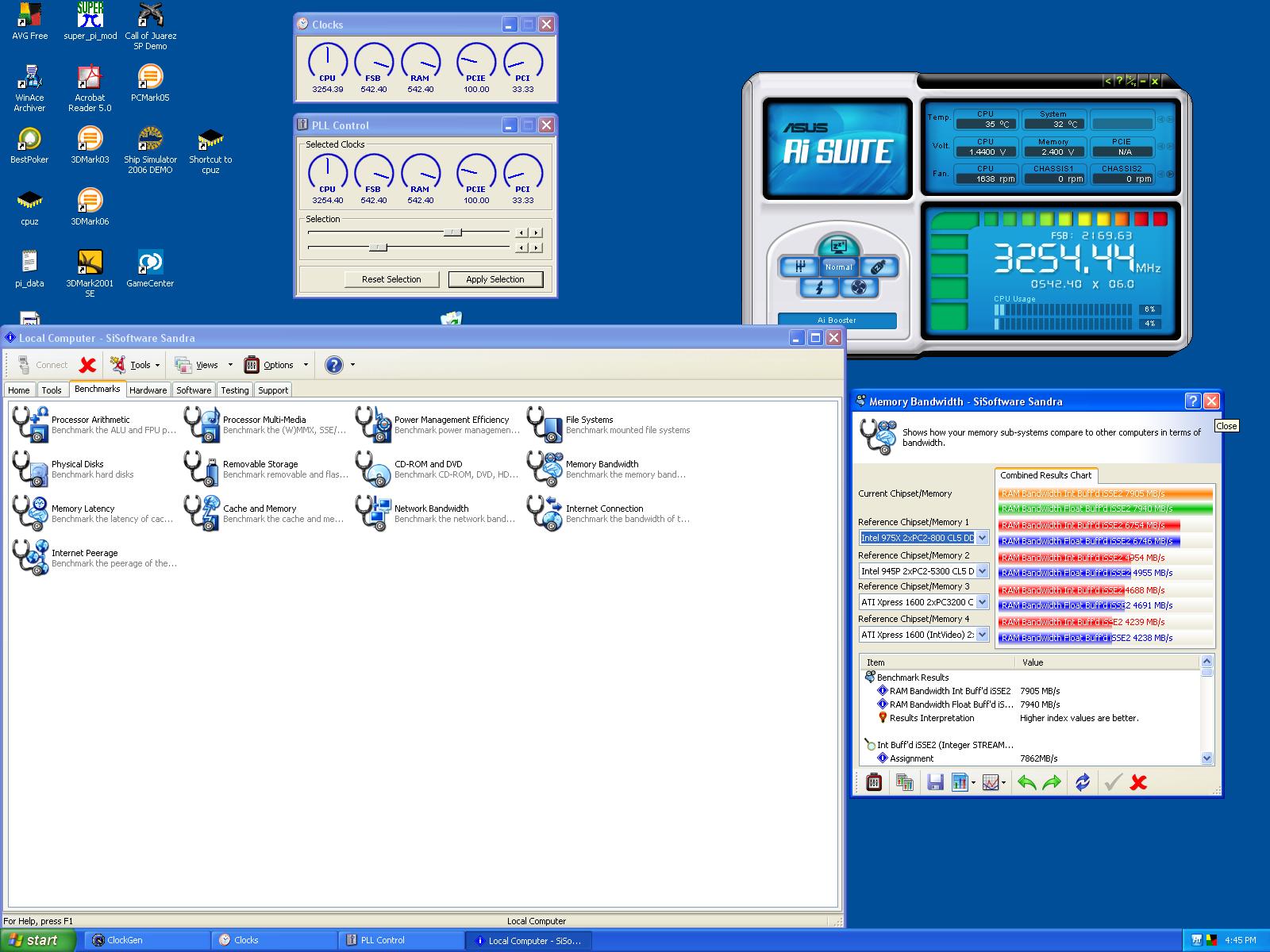This screenshot has height=952, width=1270.
Task: Switch to the Home tab
Action: tap(19, 390)
